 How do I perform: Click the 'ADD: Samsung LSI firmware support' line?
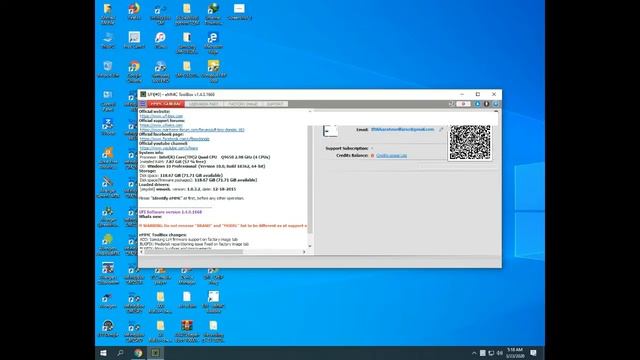click(x=189, y=240)
